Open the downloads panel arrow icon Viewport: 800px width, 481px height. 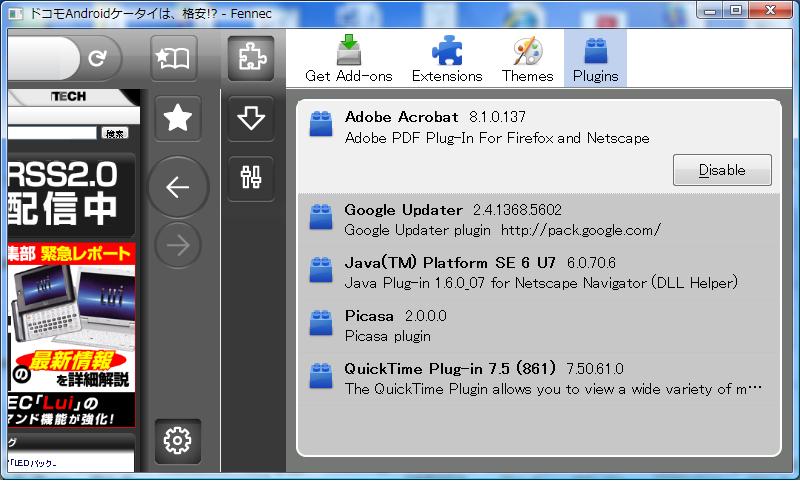251,118
